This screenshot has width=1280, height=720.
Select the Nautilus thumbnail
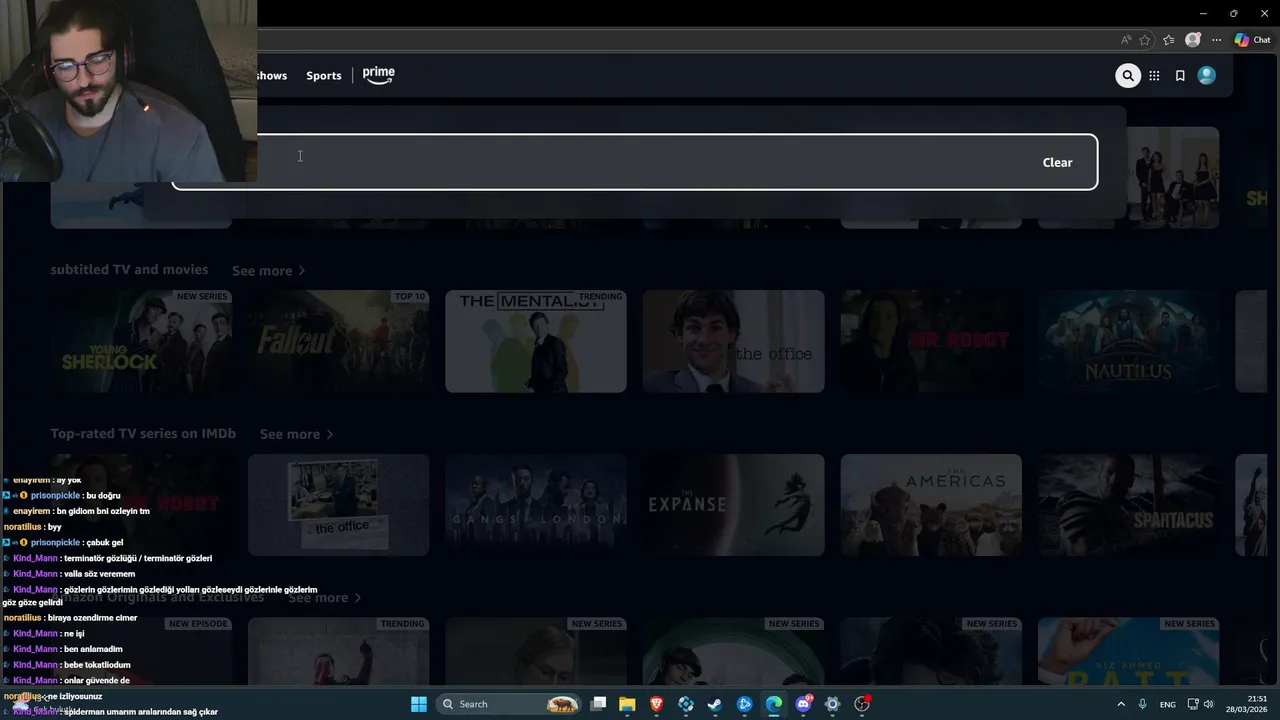[1128, 341]
